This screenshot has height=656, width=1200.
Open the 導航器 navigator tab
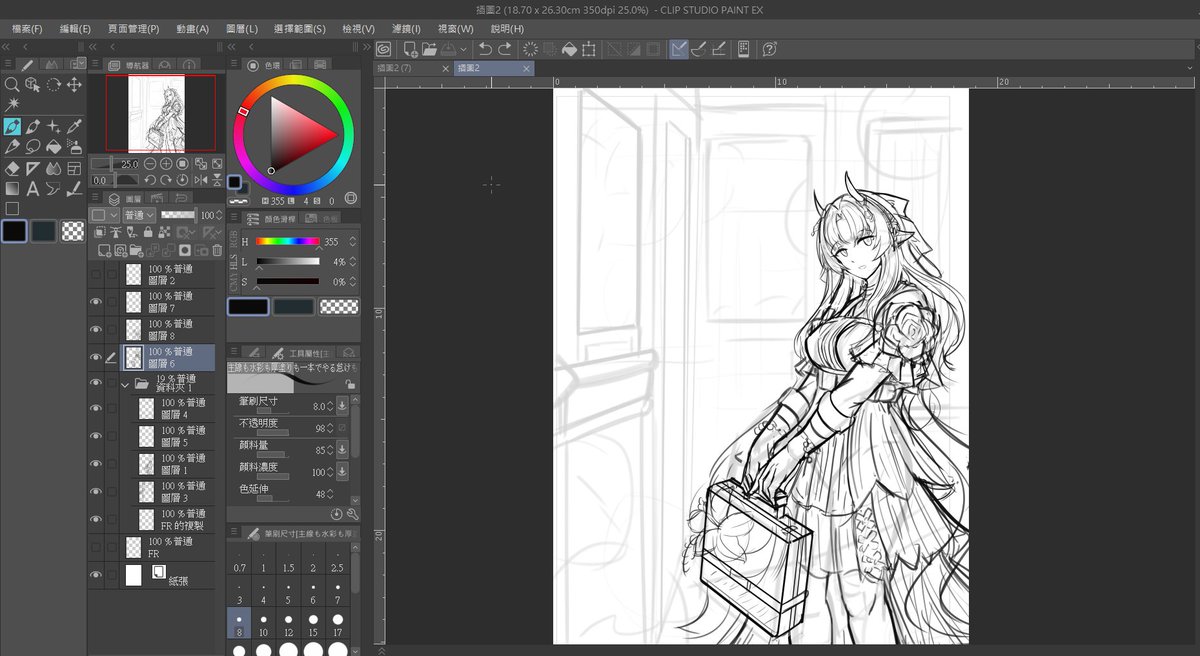click(126, 65)
